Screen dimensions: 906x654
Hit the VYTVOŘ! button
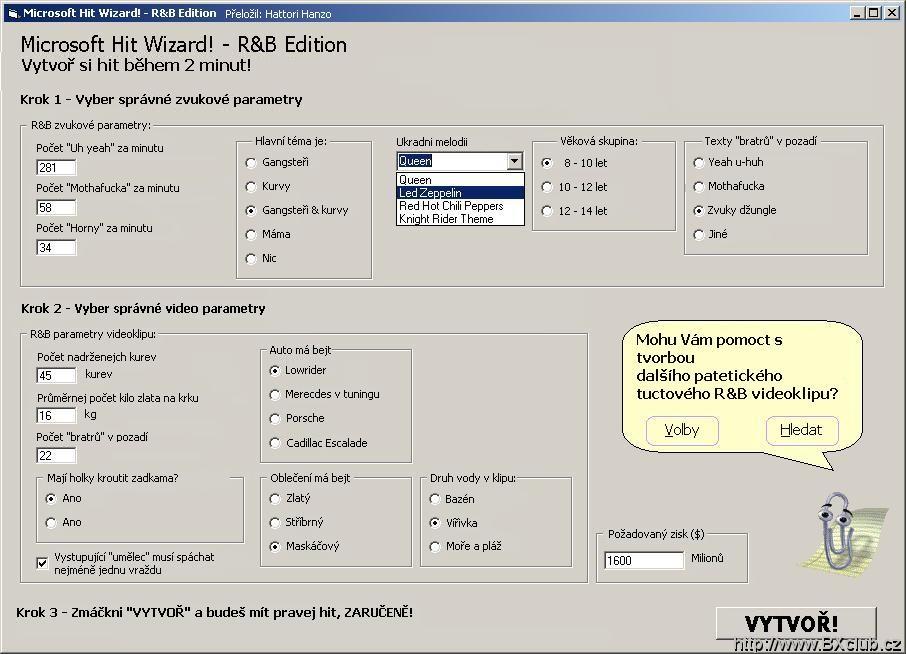[x=796, y=623]
